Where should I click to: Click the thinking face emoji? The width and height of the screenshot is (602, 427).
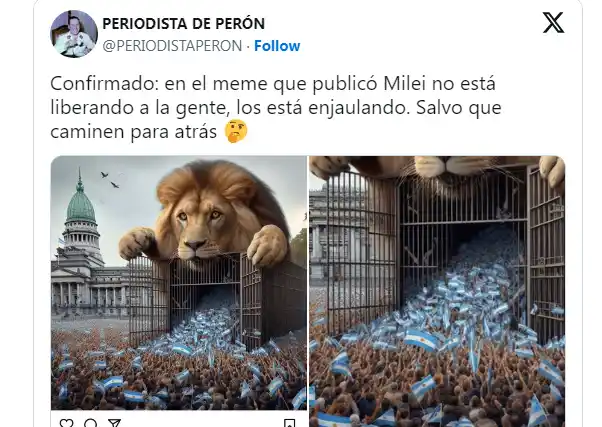pos(236,131)
